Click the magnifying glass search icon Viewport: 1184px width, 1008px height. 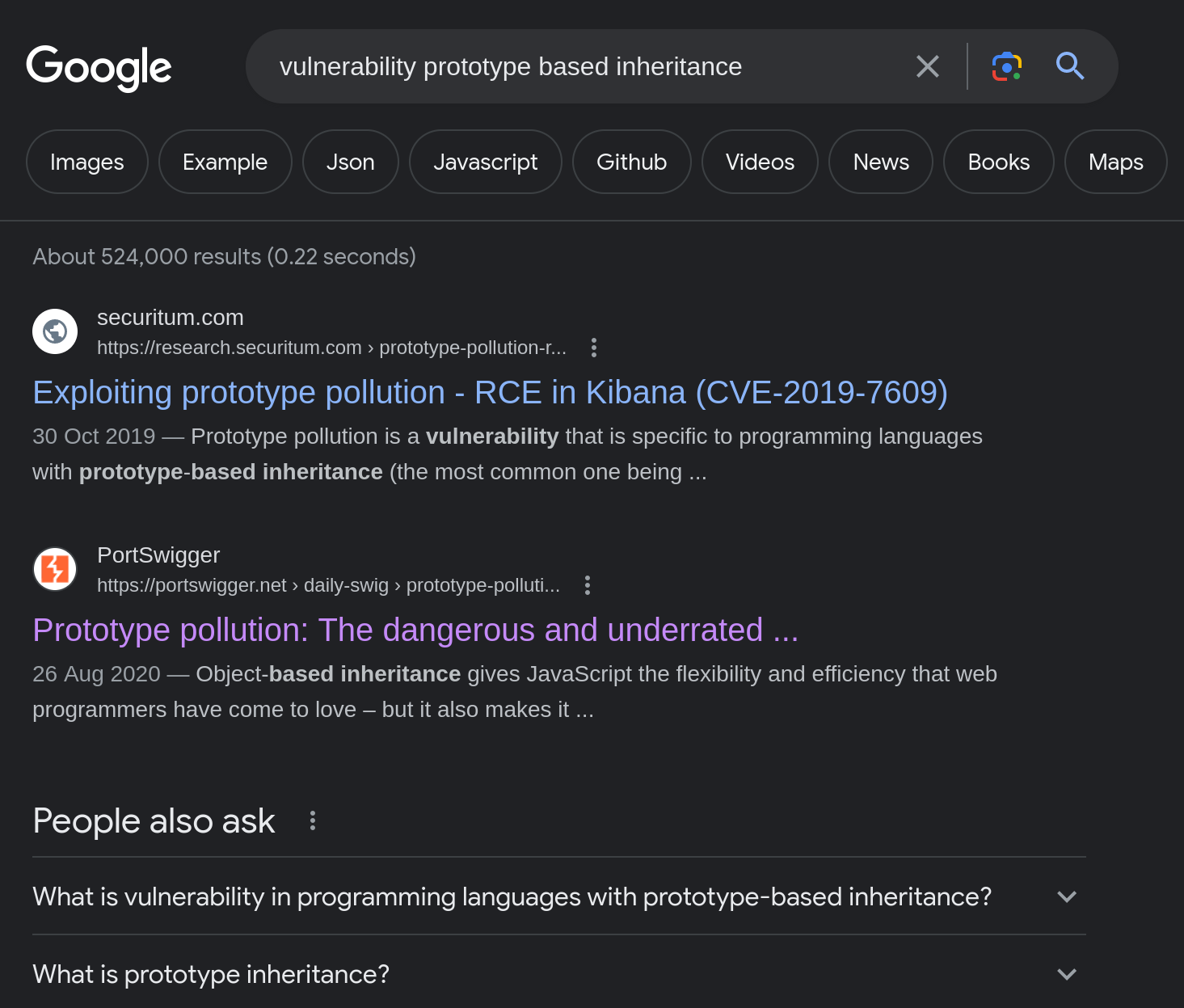[x=1070, y=65]
